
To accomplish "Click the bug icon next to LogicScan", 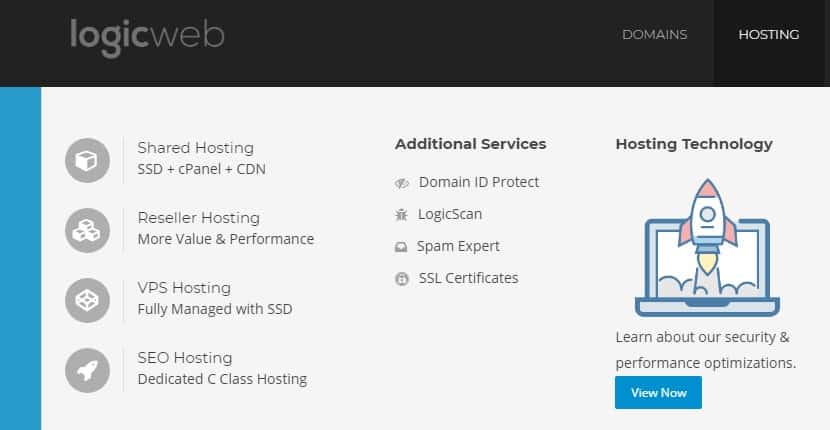I will pos(401,214).
